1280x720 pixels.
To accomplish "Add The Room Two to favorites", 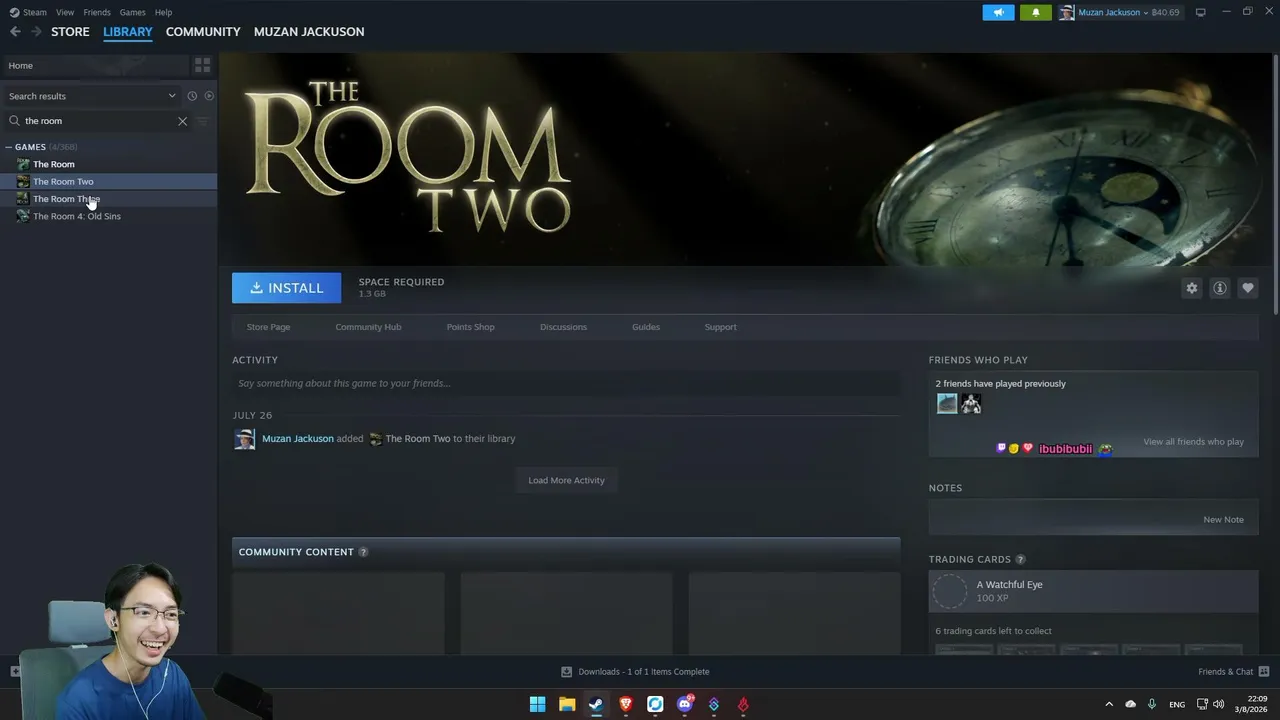I will pyautogui.click(x=1248, y=288).
